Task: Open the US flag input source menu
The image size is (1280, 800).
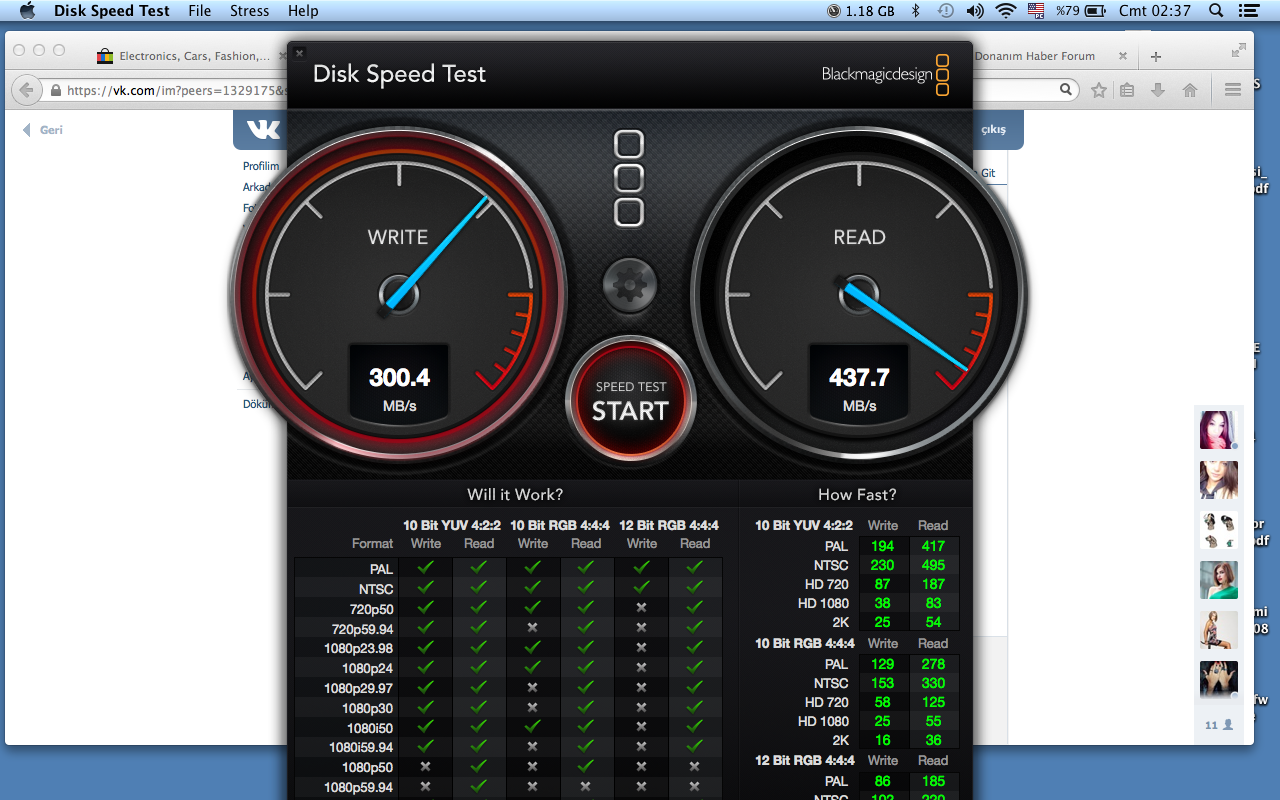Action: pos(1036,11)
